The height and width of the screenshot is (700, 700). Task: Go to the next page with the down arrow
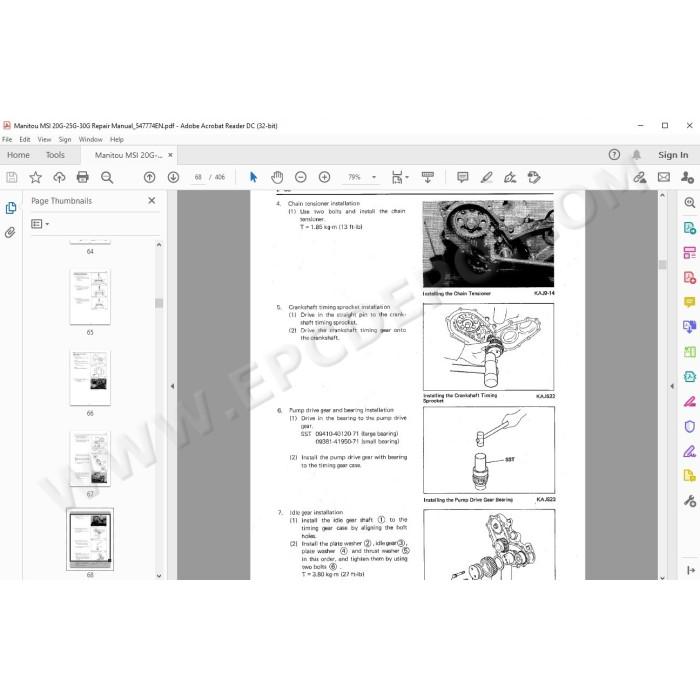(x=173, y=177)
